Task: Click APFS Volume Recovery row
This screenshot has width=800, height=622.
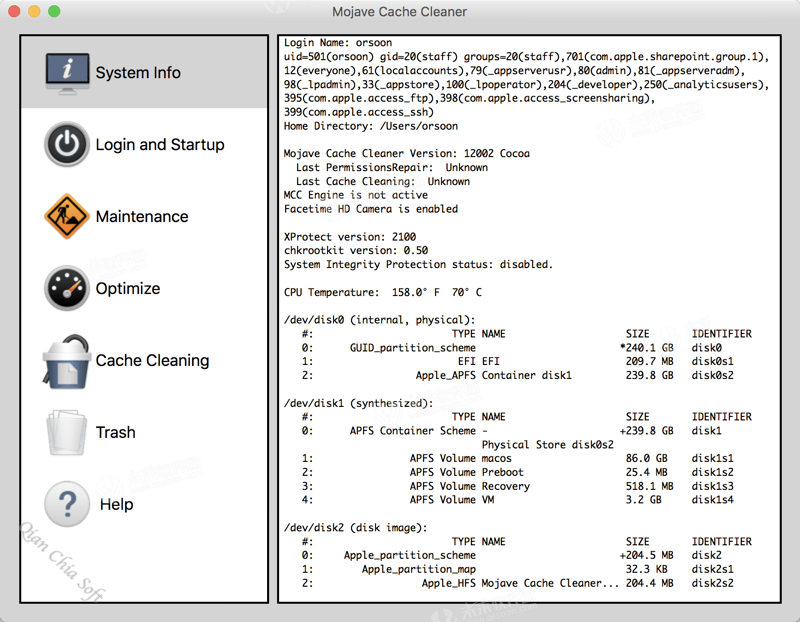Action: tap(517, 486)
